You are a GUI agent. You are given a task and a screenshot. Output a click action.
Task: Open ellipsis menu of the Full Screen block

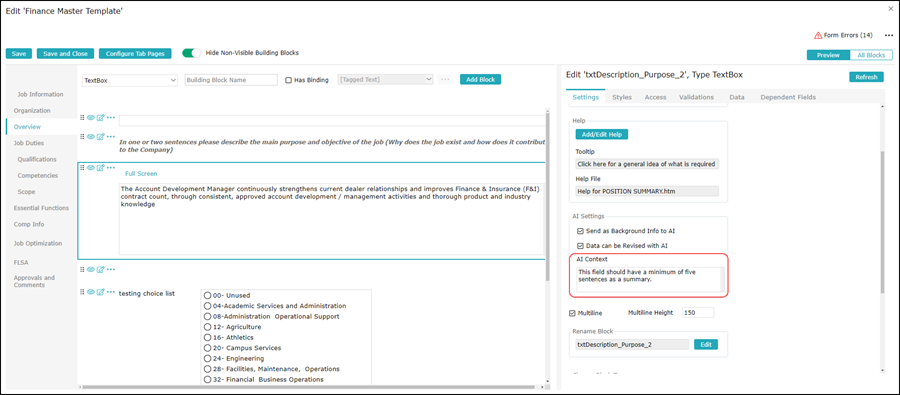pos(111,168)
